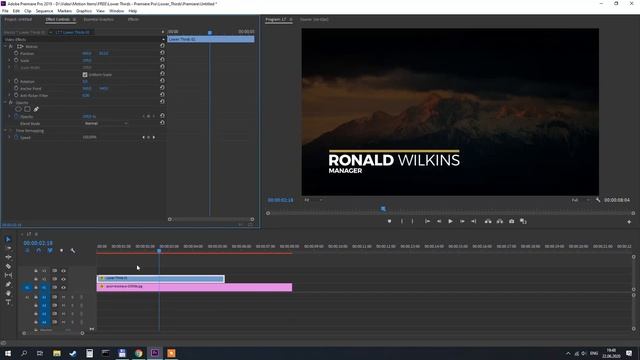The width and height of the screenshot is (640, 360).
Task: Switch to Effects tab
Action: coord(133,19)
